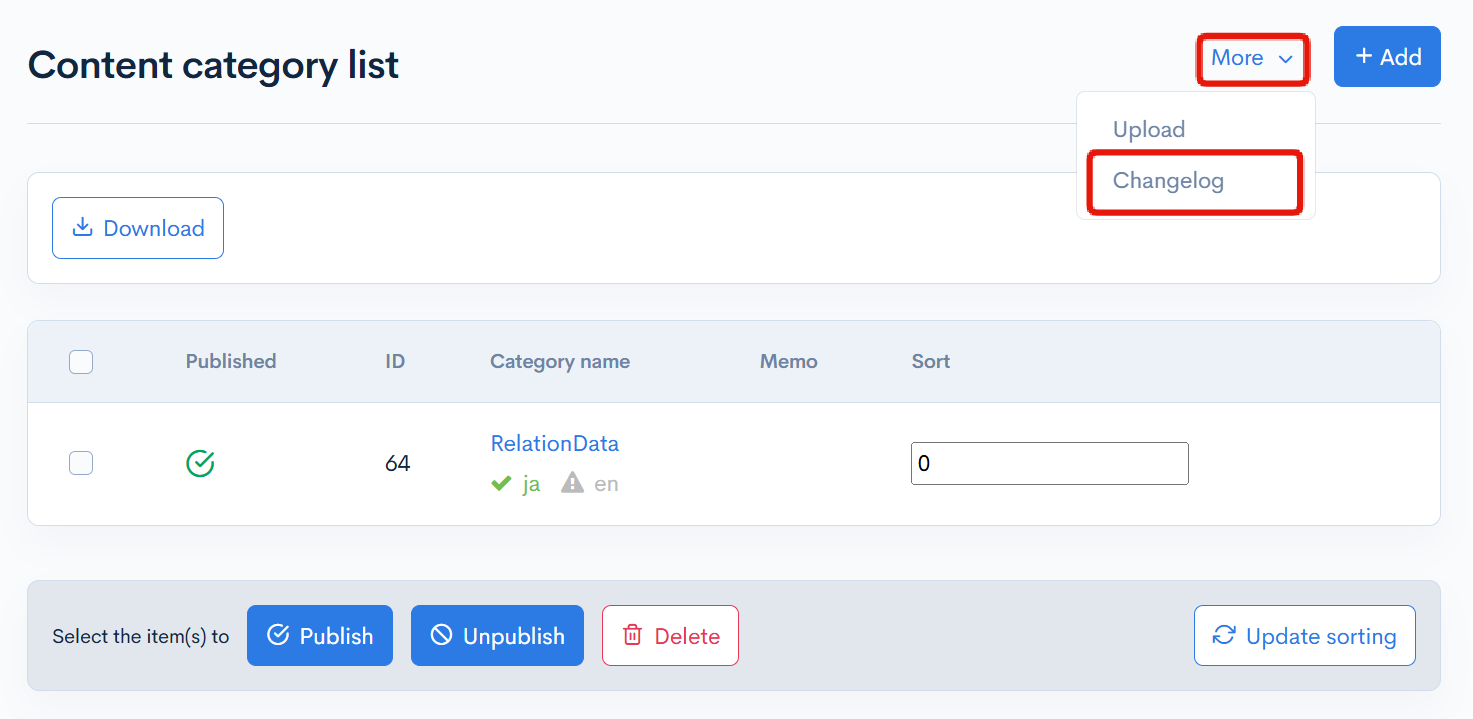Click the green published status checkmark icon
The width and height of the screenshot is (1473, 719).
pos(201,463)
